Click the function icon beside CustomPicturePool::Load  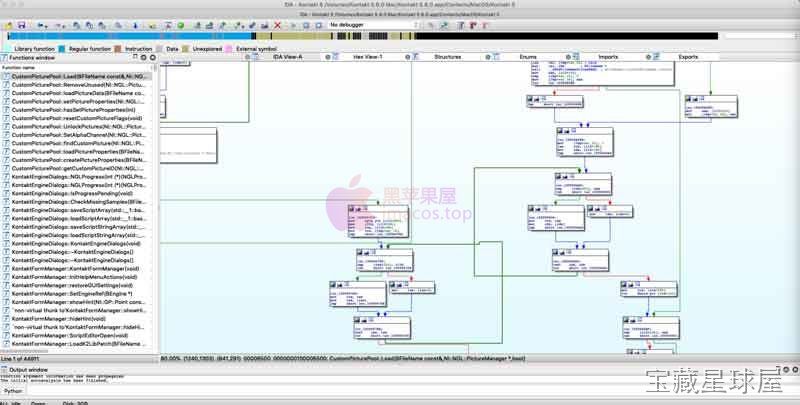[x=6, y=77]
